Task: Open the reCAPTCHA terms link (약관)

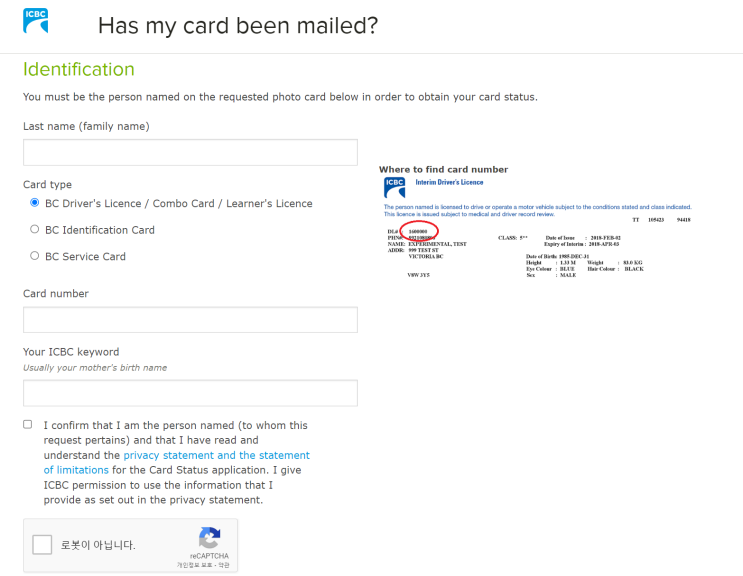Action: [x=223, y=565]
